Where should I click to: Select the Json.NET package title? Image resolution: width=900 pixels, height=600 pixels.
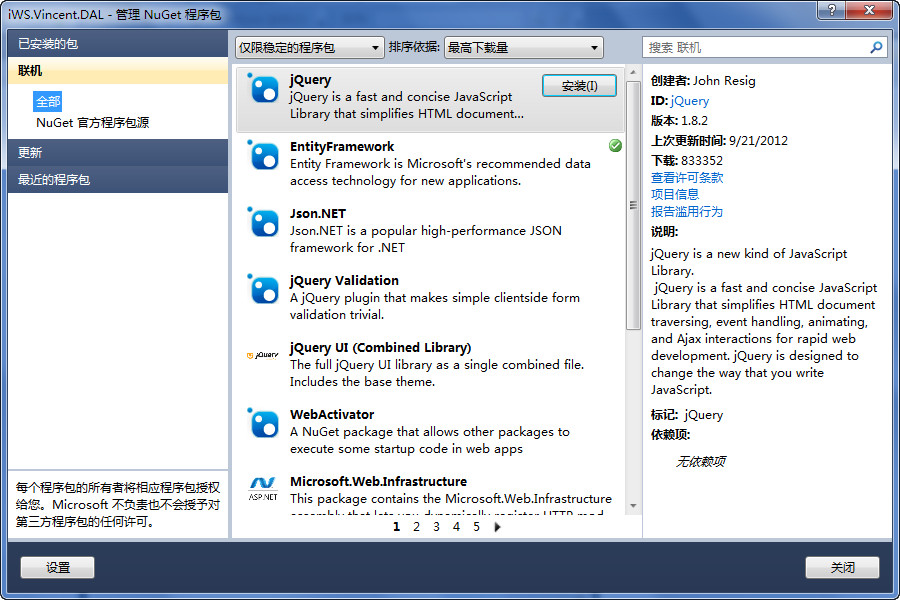pyautogui.click(x=317, y=214)
